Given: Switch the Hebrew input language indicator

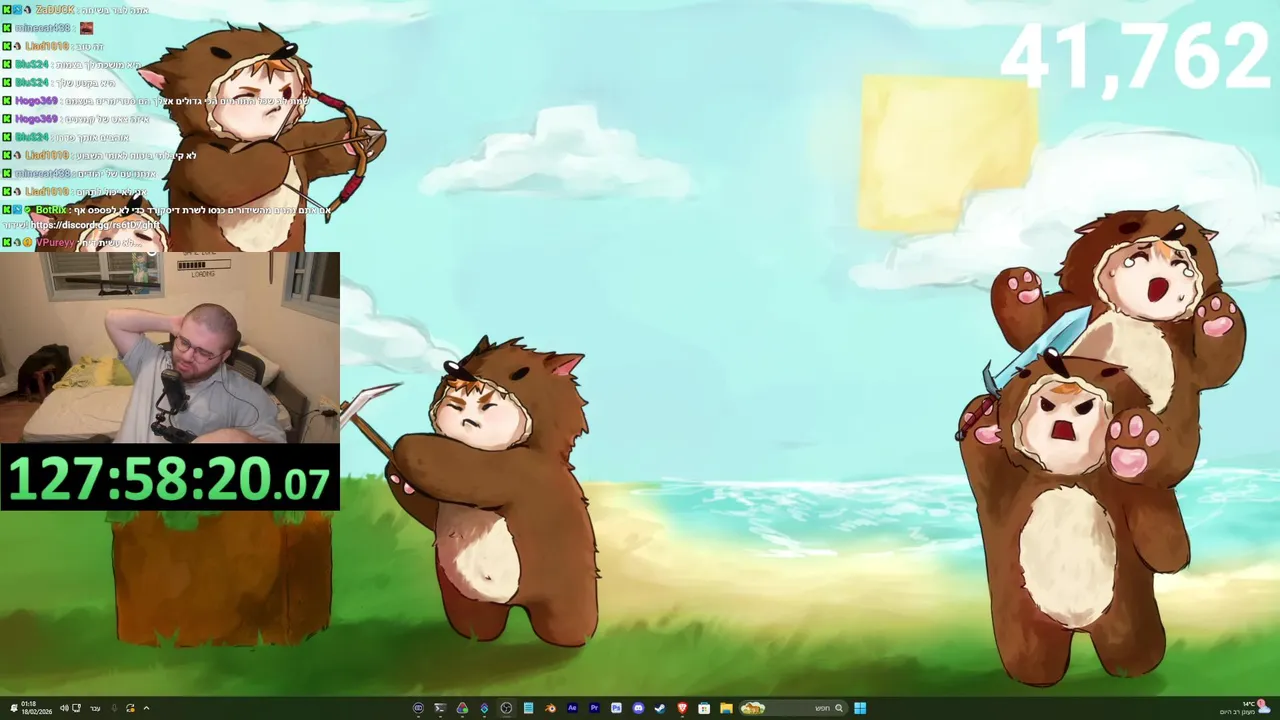Looking at the screenshot, I should click(x=95, y=708).
